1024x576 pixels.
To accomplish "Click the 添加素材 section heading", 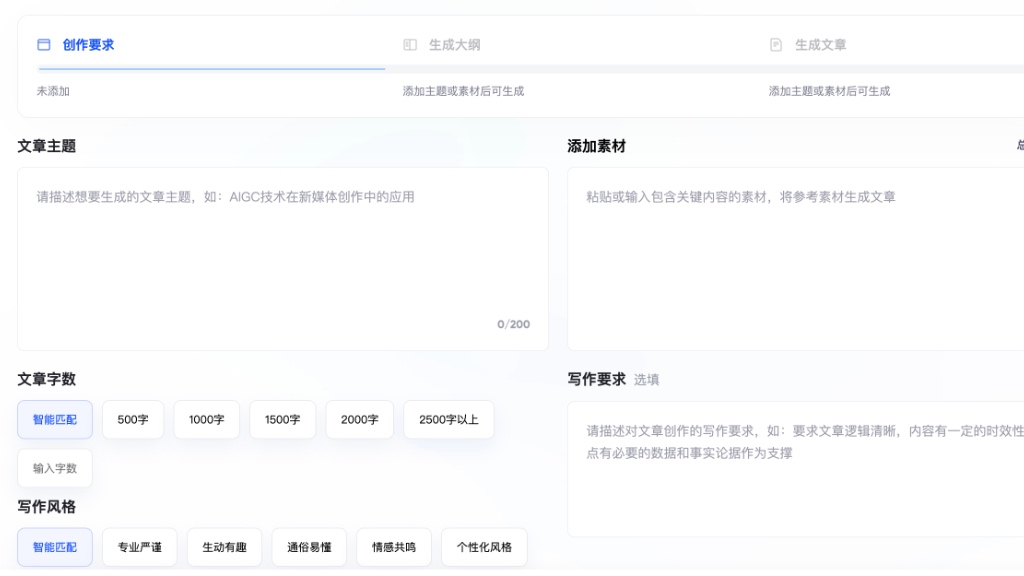I will point(597,146).
